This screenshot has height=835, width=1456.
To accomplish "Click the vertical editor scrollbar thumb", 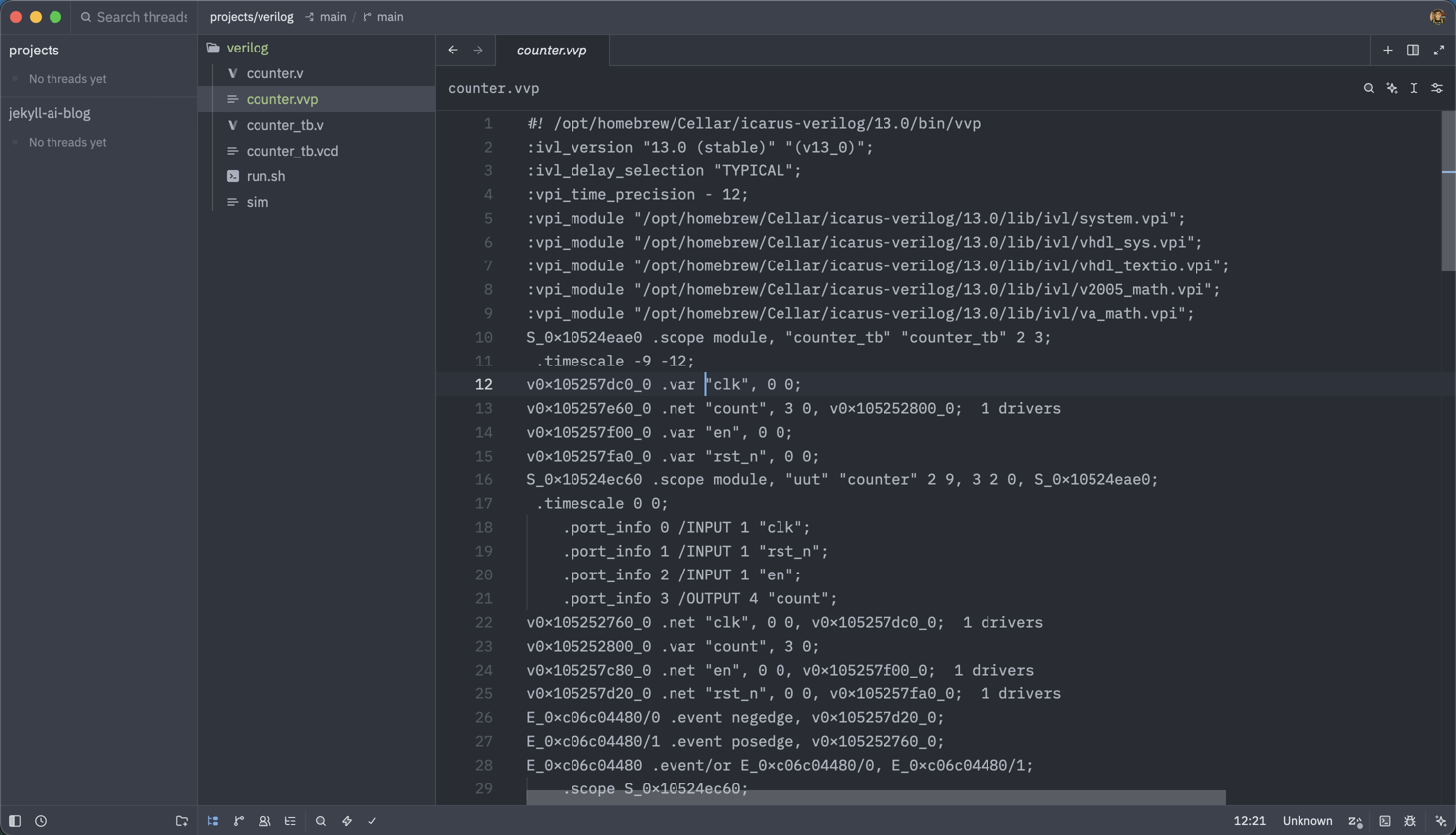I will tap(1448, 191).
